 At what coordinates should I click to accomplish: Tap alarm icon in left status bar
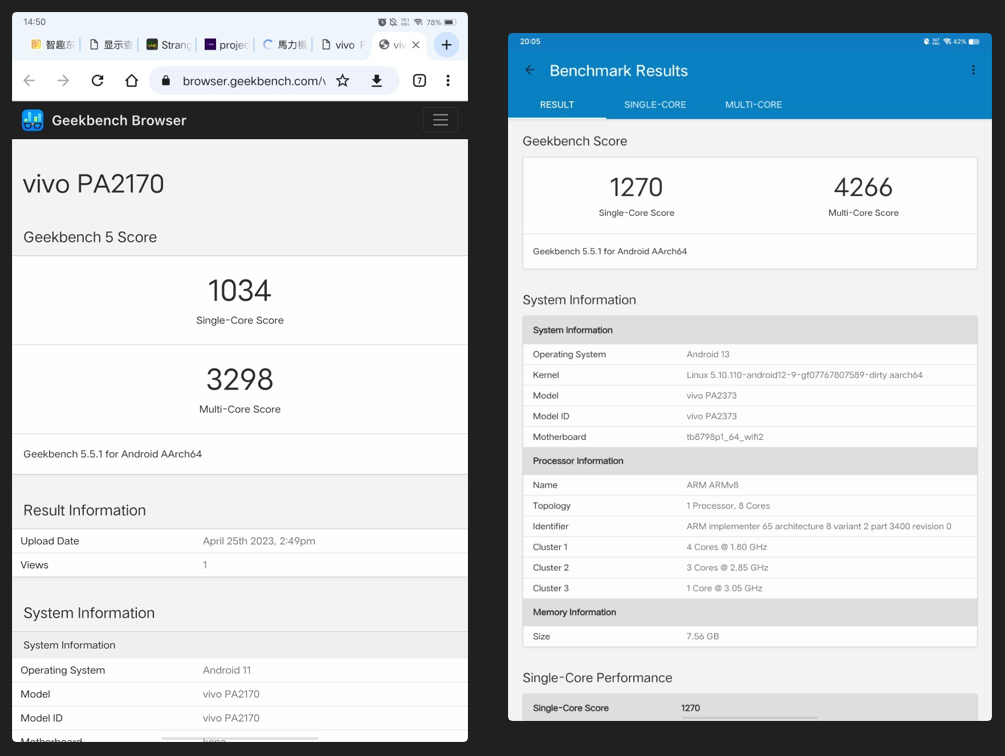point(382,22)
